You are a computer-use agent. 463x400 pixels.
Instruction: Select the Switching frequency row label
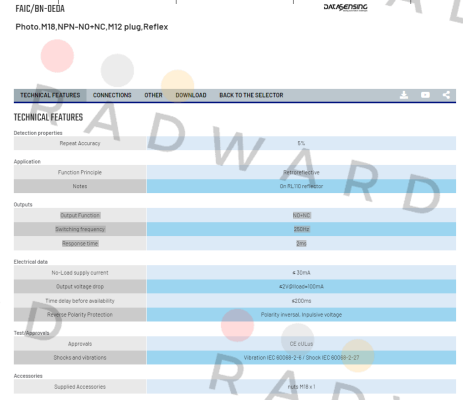point(80,229)
